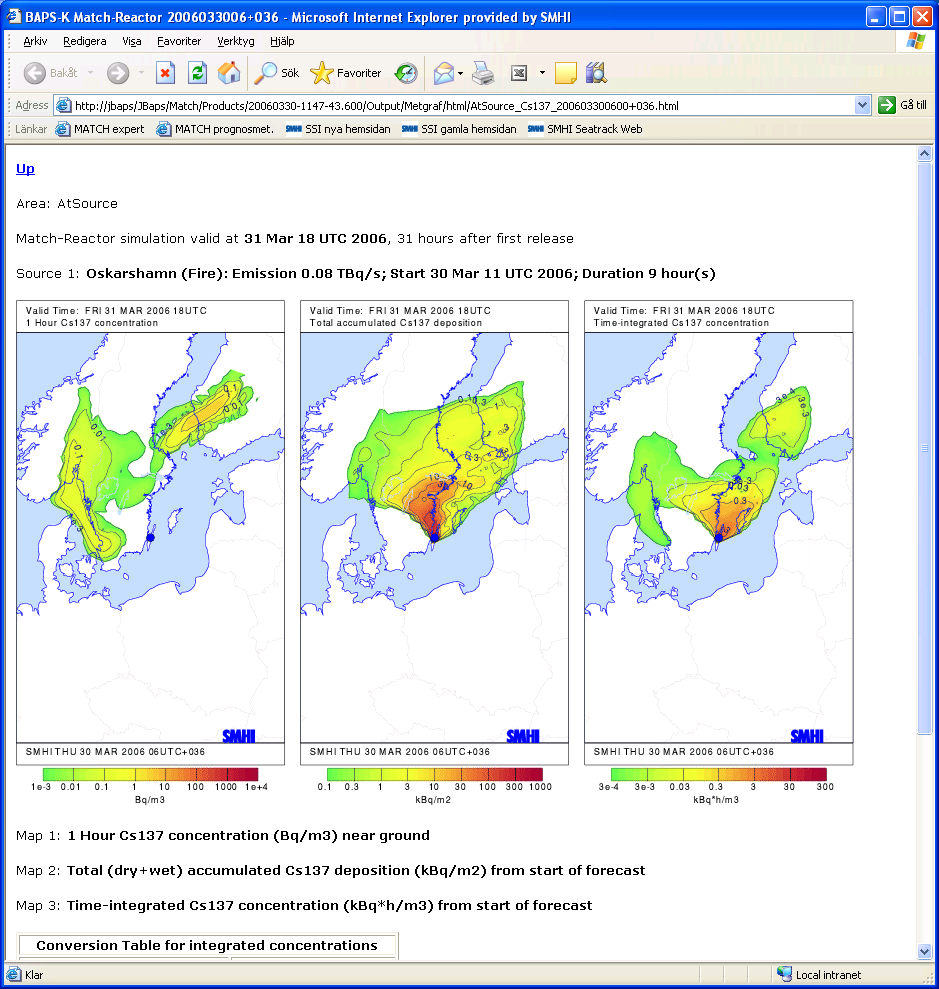
Task: Open the Arkiv menu
Action: (x=35, y=41)
